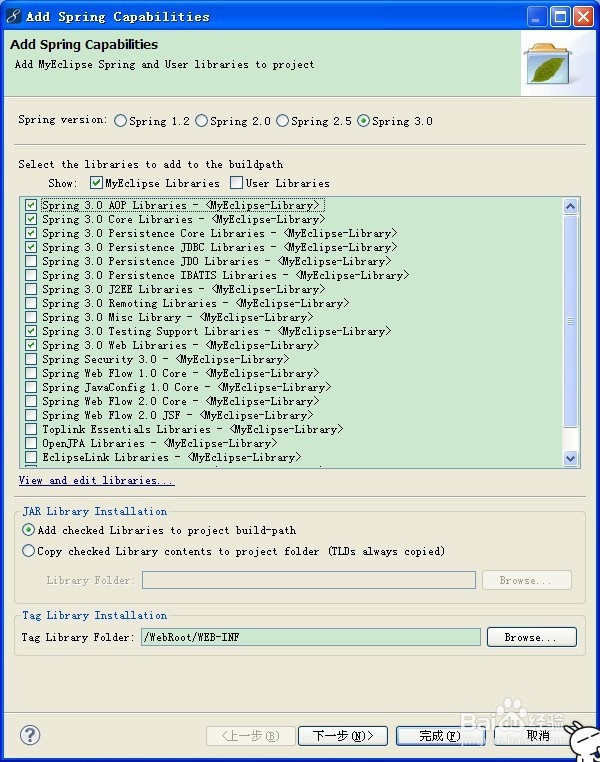Close the Add Spring Capabilities dialog

click(583, 17)
